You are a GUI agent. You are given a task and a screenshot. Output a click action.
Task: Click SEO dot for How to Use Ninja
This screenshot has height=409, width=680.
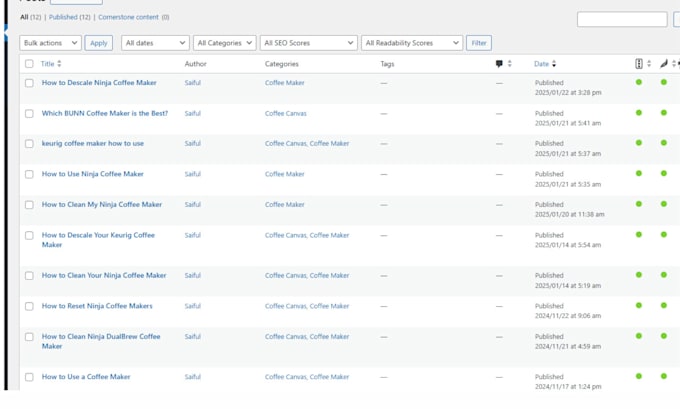pos(639,173)
